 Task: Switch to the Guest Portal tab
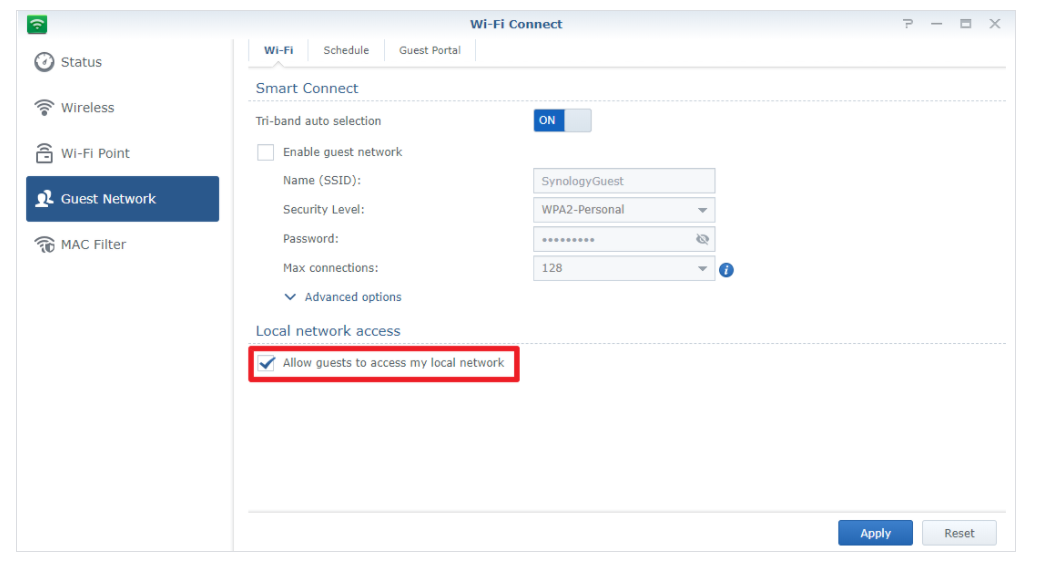click(430, 50)
